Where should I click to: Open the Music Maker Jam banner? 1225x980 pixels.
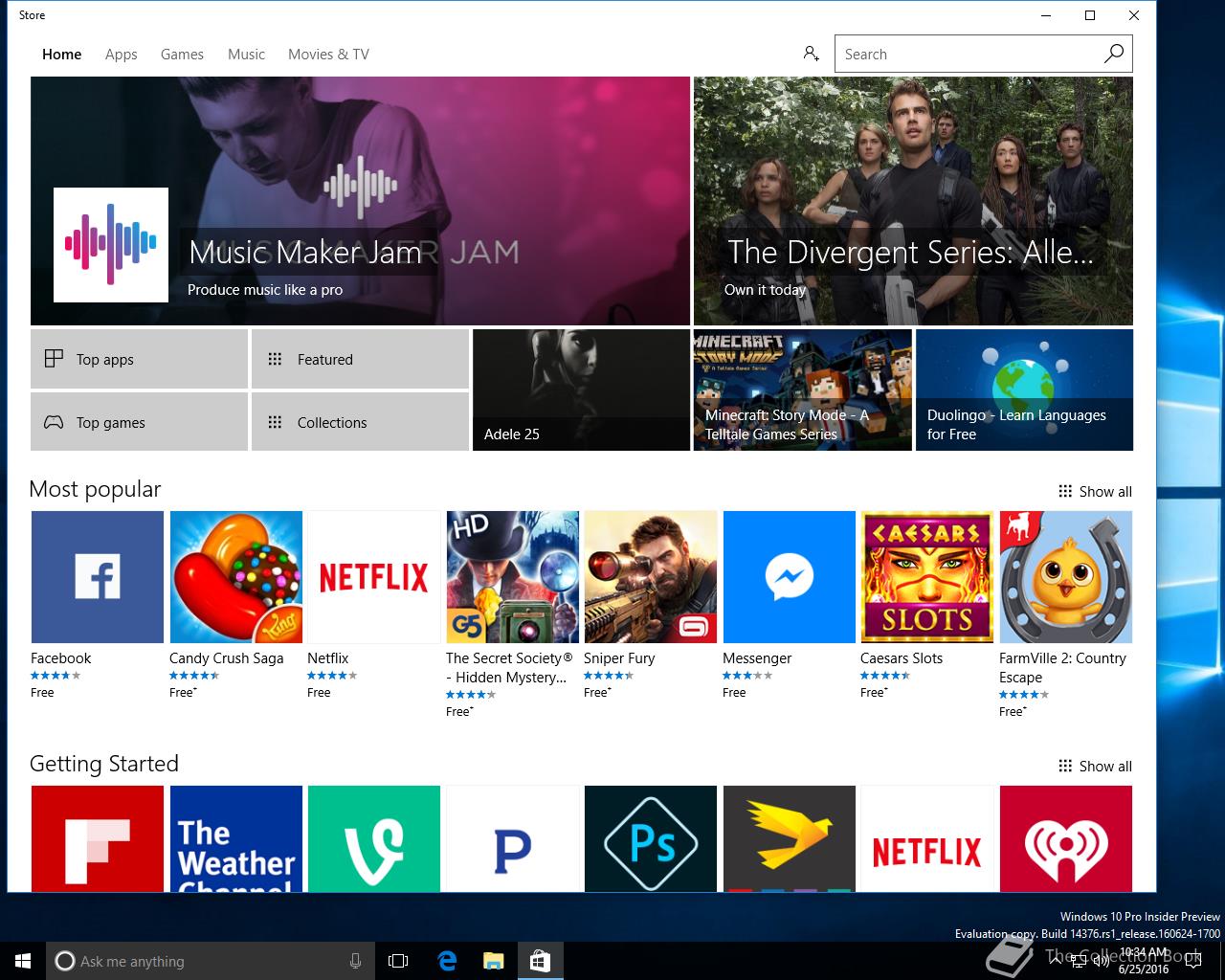pos(360,201)
